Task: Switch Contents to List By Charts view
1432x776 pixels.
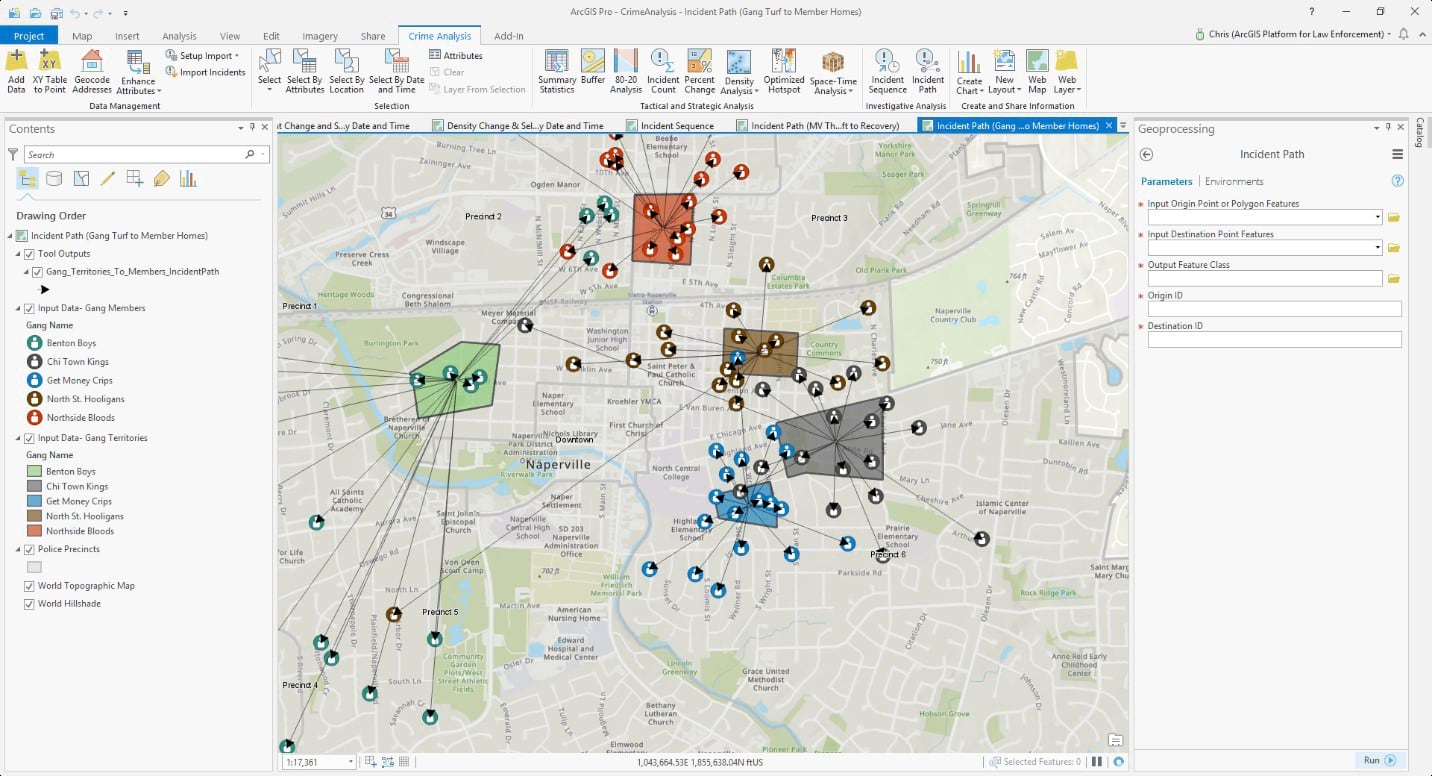Action: pyautogui.click(x=188, y=178)
